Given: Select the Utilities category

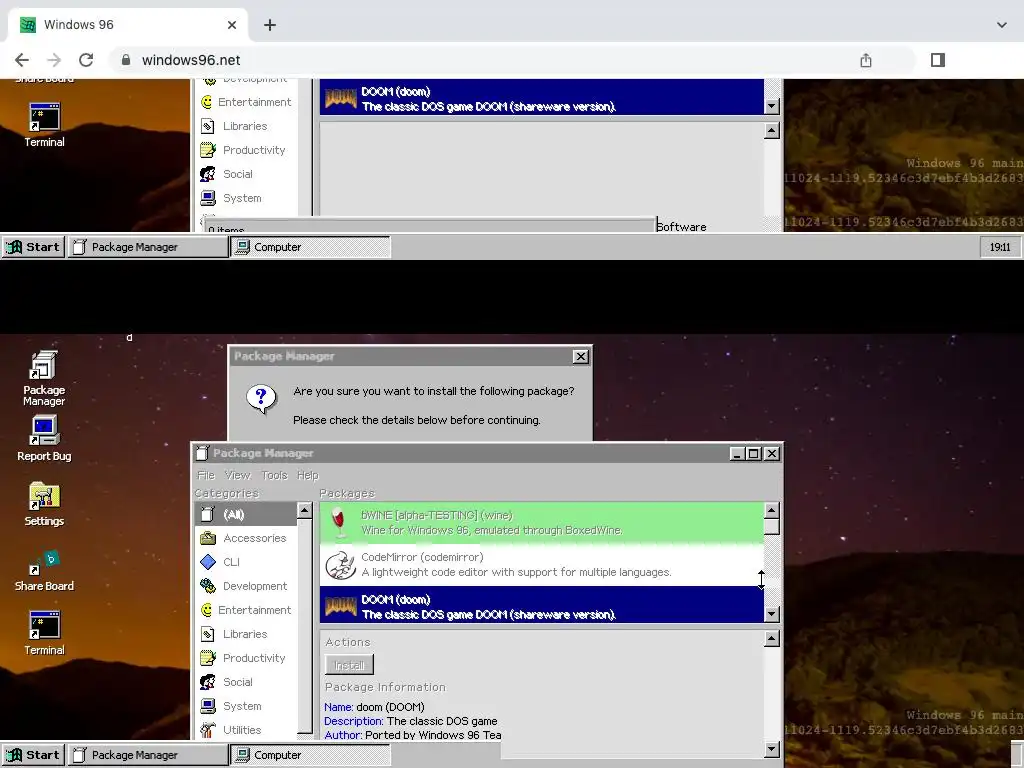Looking at the screenshot, I should pos(246,730).
